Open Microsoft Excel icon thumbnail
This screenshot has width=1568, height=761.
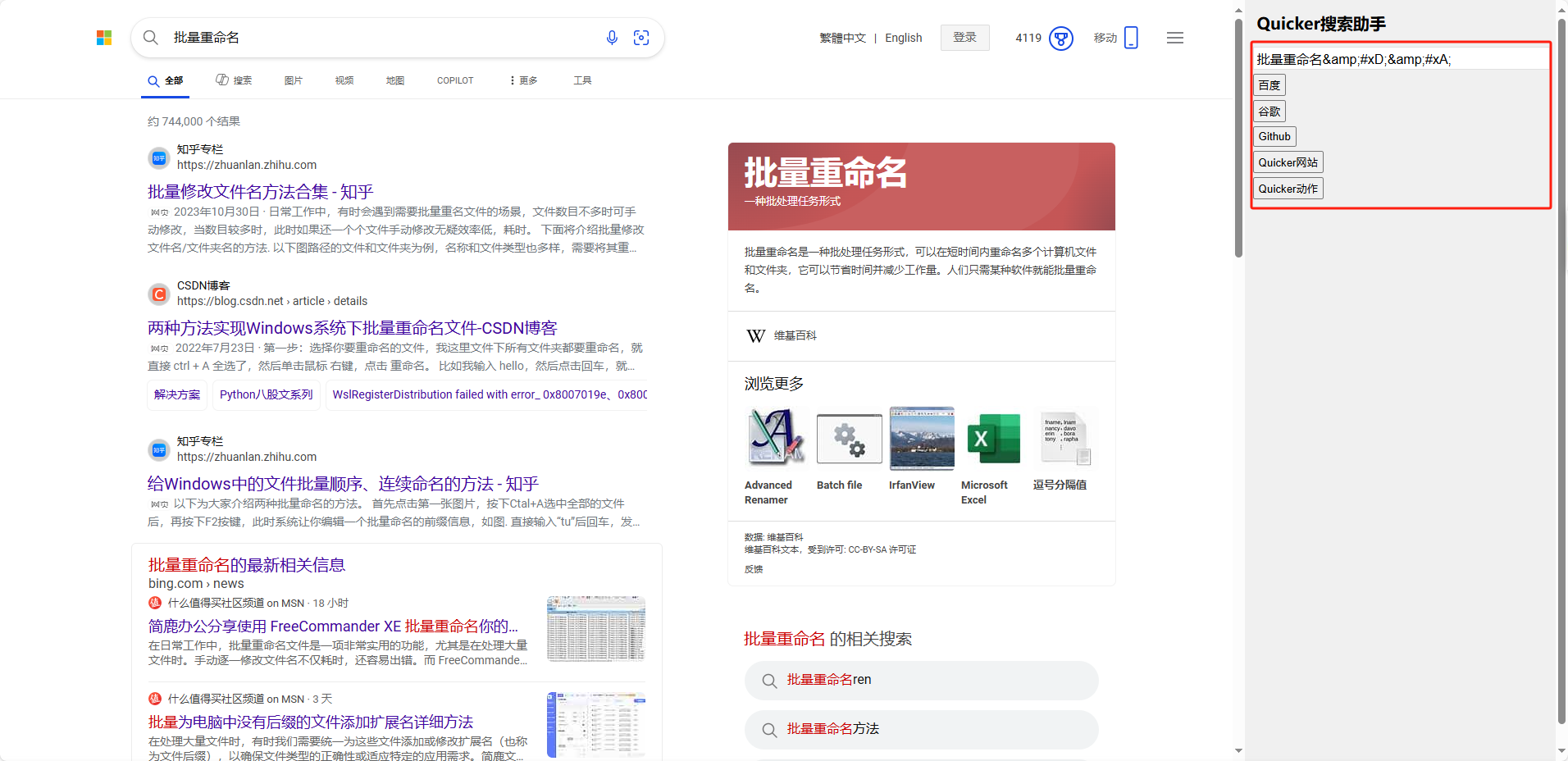[994, 438]
